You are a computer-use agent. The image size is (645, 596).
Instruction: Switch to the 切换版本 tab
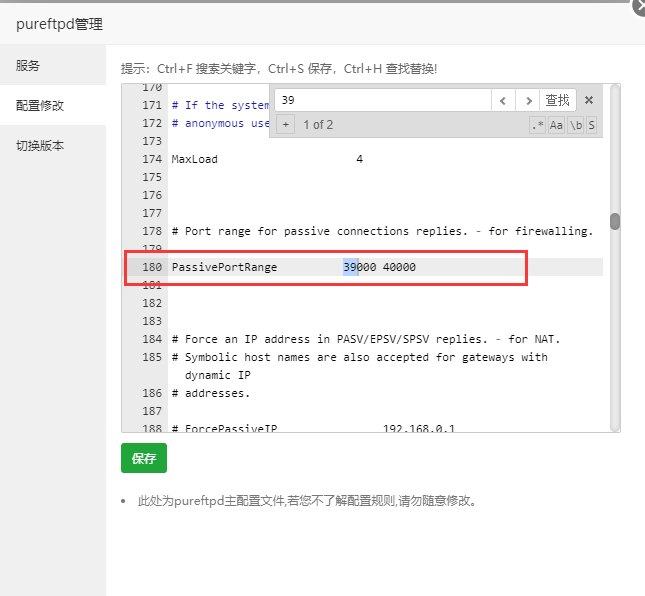(53, 145)
